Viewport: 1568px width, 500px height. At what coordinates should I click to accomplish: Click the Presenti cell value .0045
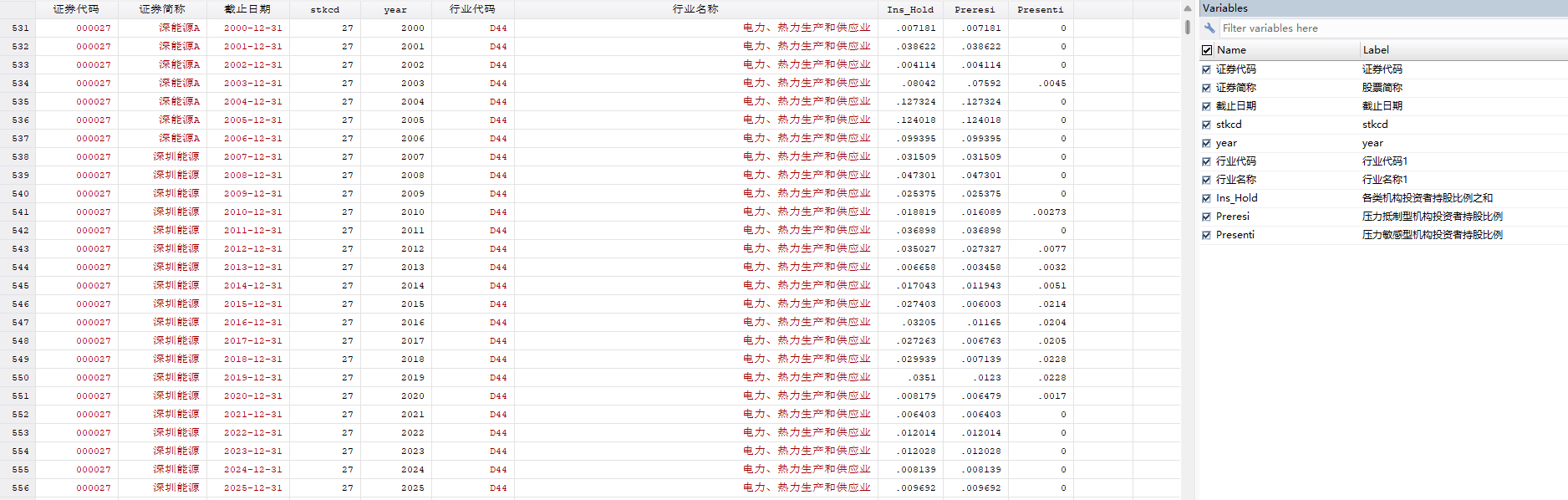[1053, 84]
